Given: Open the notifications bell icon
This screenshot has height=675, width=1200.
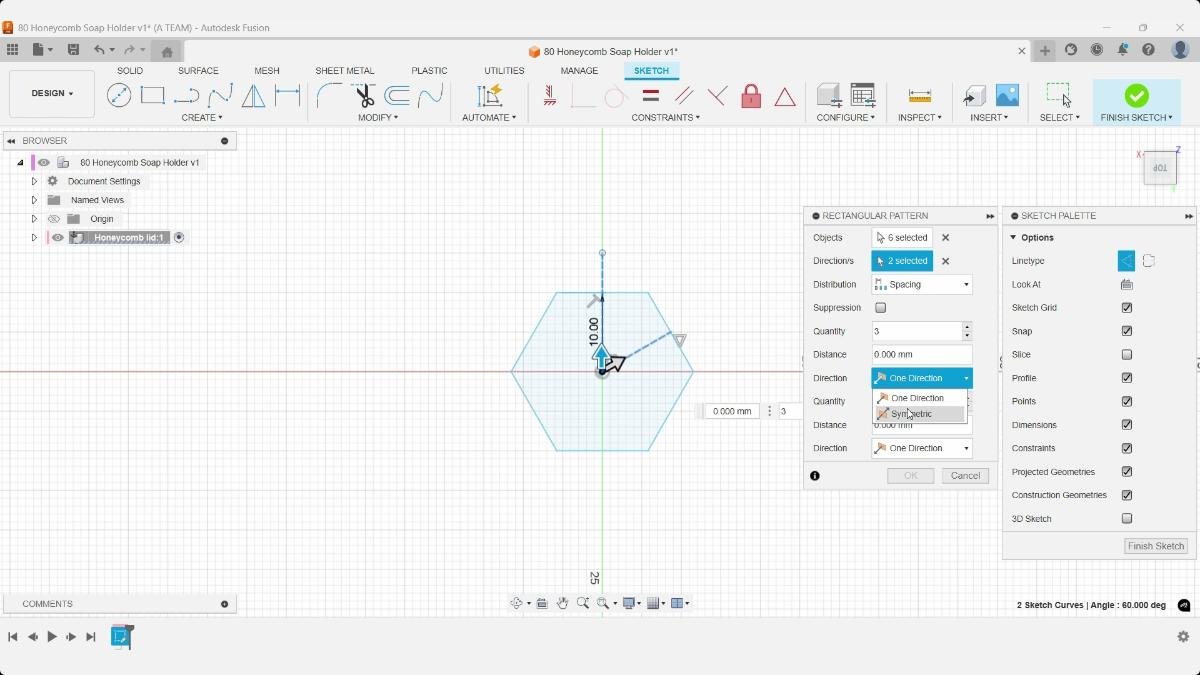Looking at the screenshot, I should 1122,50.
